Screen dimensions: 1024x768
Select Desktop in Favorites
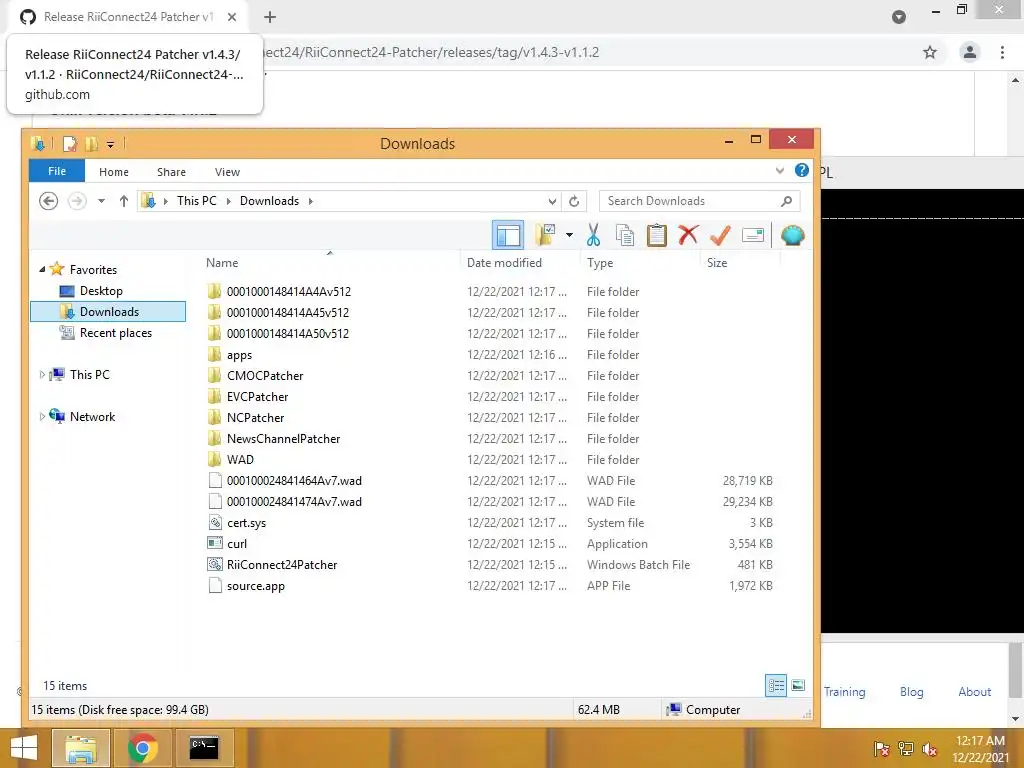101,291
